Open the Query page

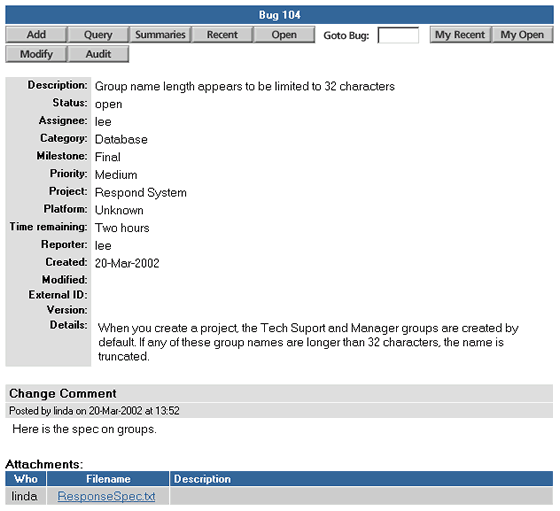click(98, 35)
